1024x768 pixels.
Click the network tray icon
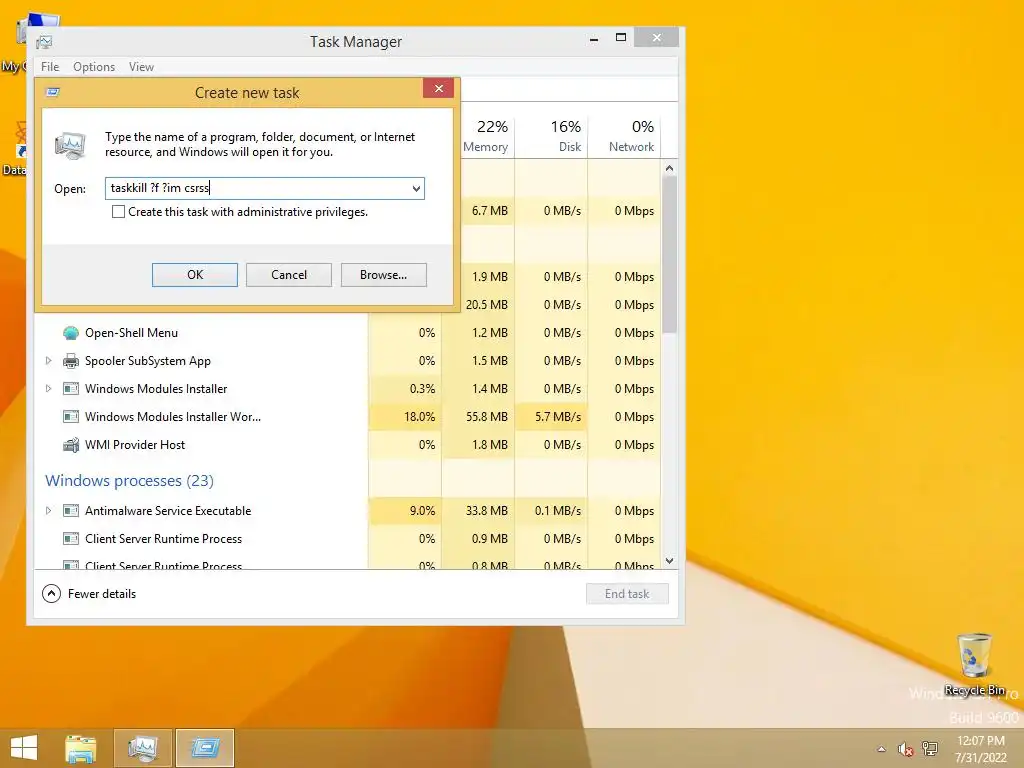[x=930, y=749]
